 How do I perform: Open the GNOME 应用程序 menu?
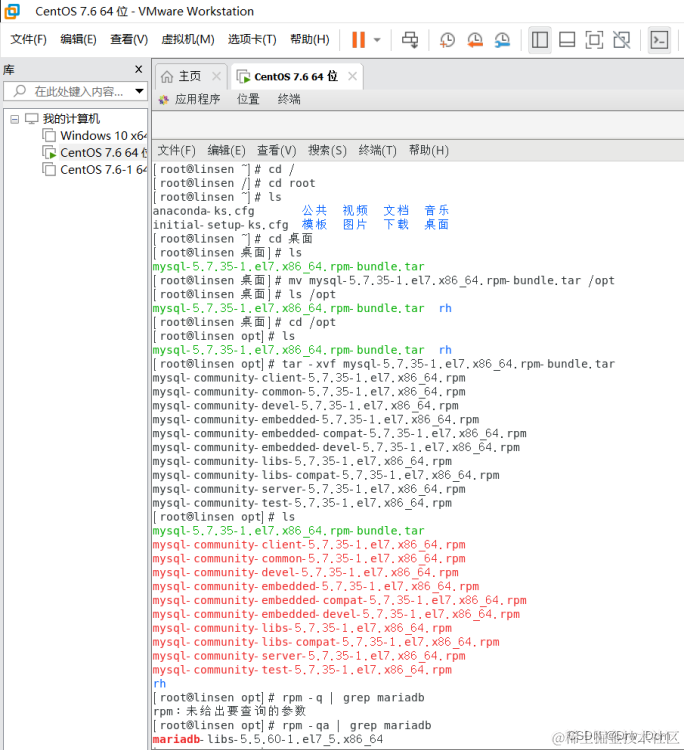pos(197,99)
